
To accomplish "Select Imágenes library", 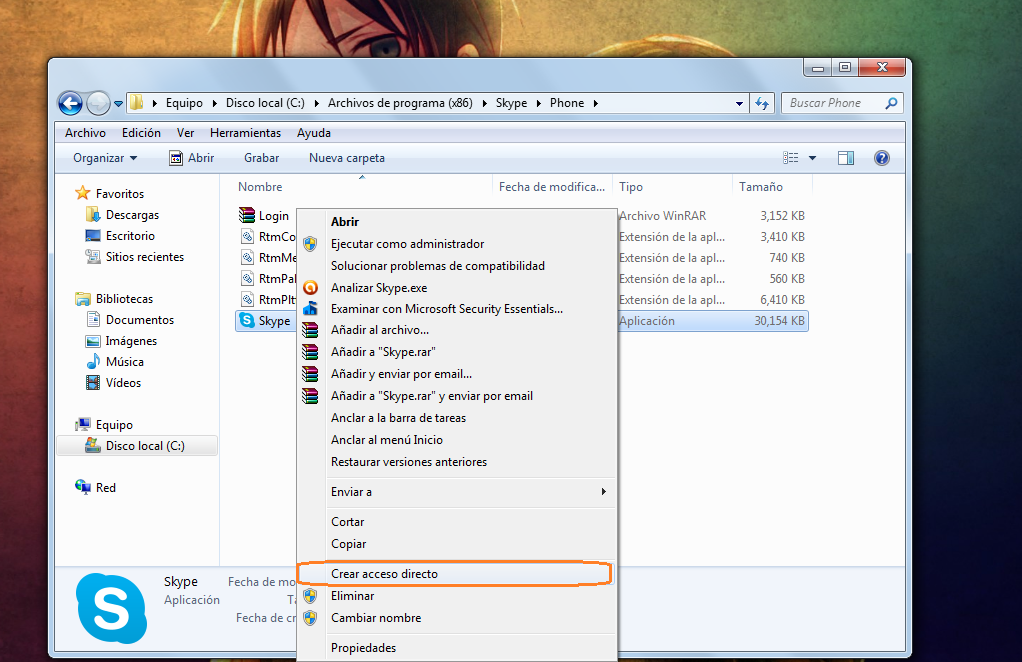I will click(131, 341).
